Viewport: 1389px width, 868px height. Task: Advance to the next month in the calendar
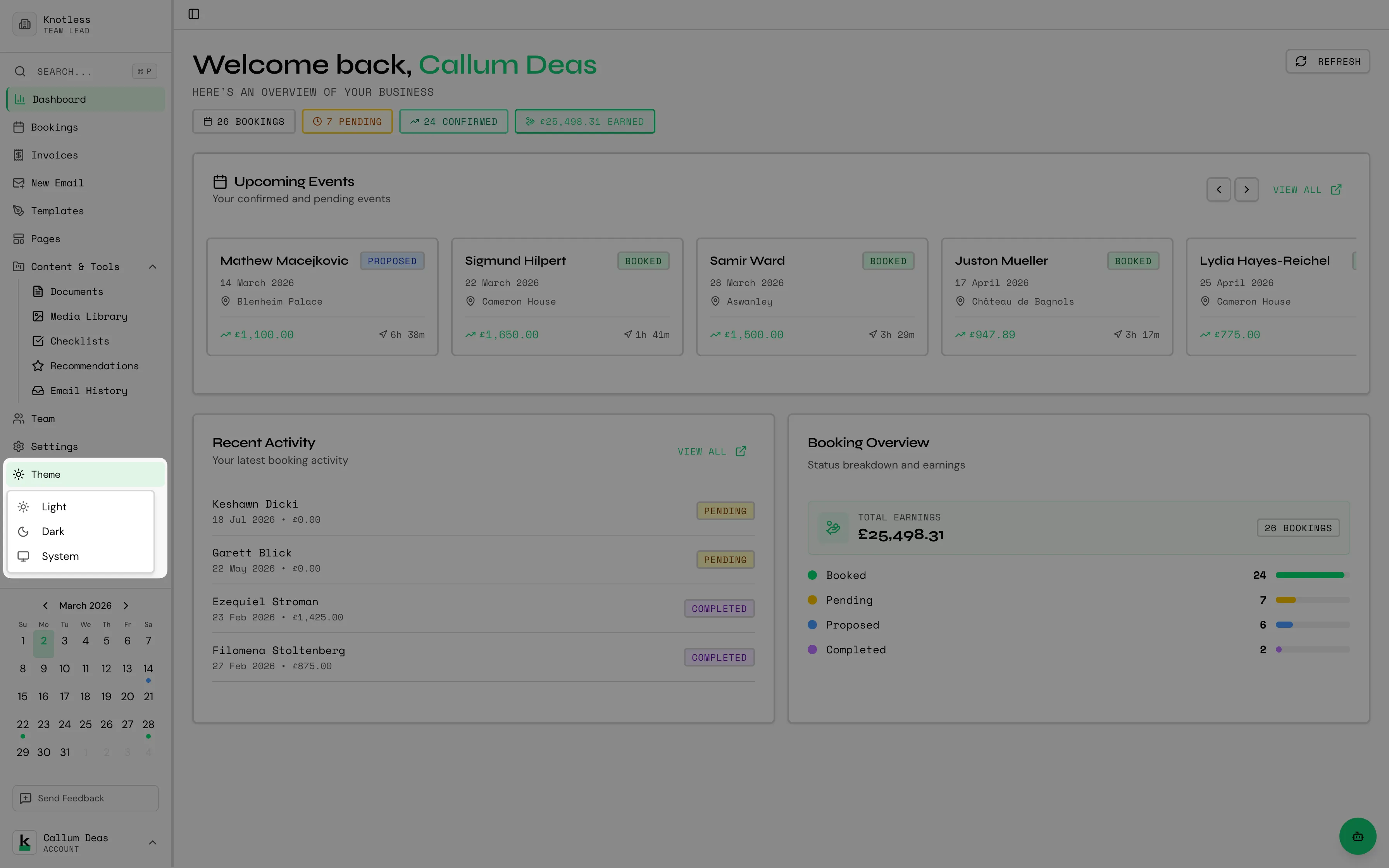tap(126, 605)
